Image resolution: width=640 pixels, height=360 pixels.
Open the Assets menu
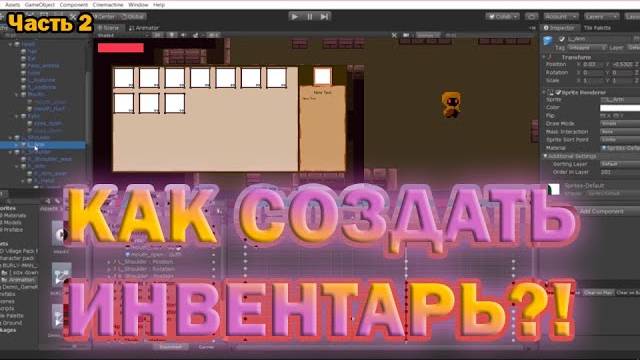point(13,5)
